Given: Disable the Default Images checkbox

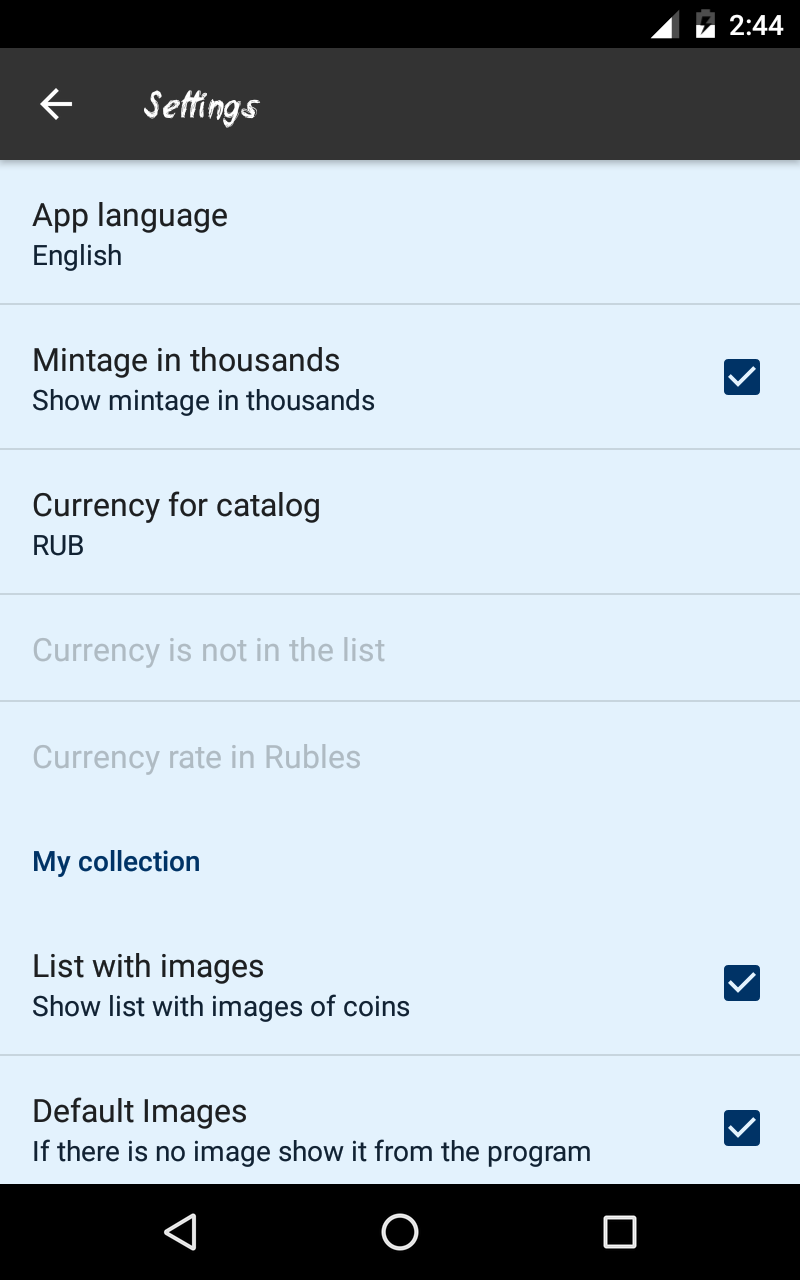Looking at the screenshot, I should [x=741, y=1128].
